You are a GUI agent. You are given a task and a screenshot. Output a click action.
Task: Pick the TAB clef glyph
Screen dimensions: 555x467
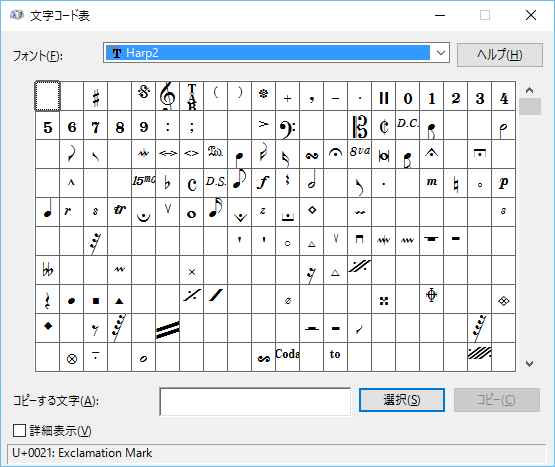191,96
